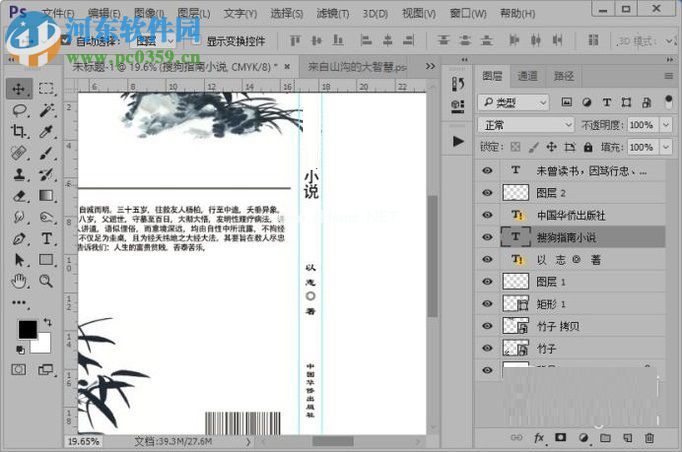Select the History Brush tool

coord(46,174)
